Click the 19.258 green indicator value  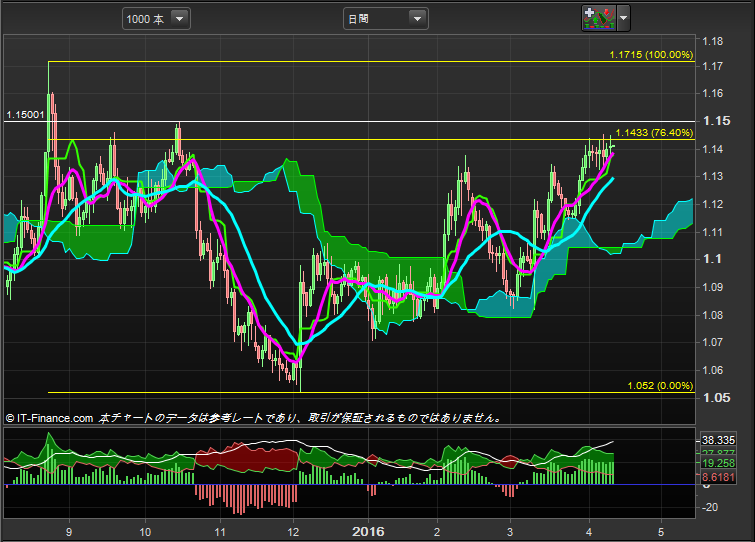click(718, 463)
